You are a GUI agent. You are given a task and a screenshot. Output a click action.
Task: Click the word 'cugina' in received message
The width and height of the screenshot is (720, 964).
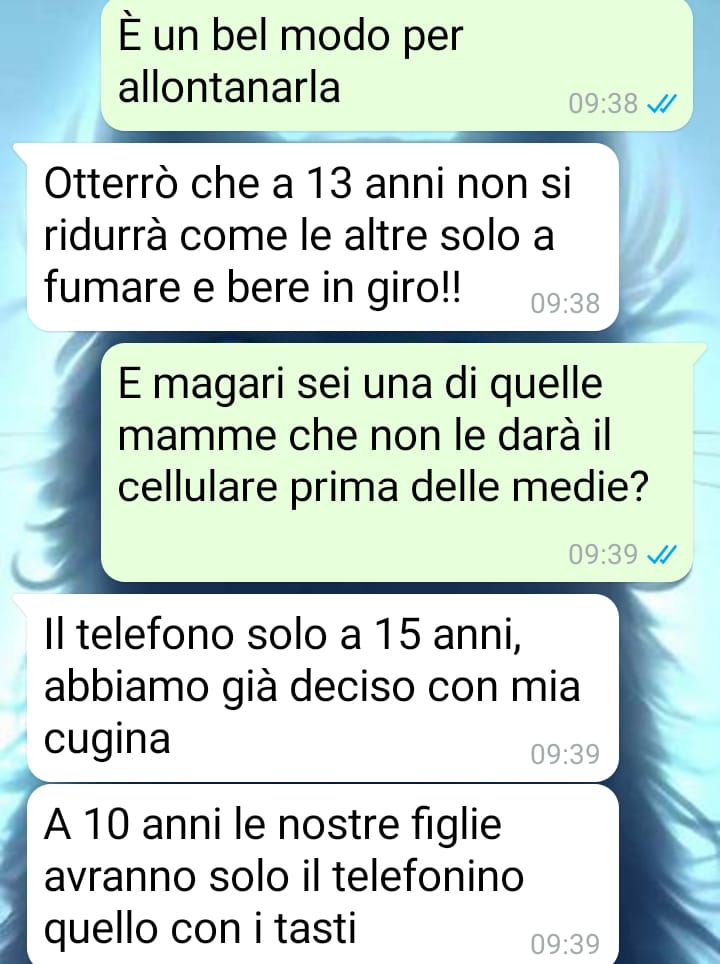(107, 738)
